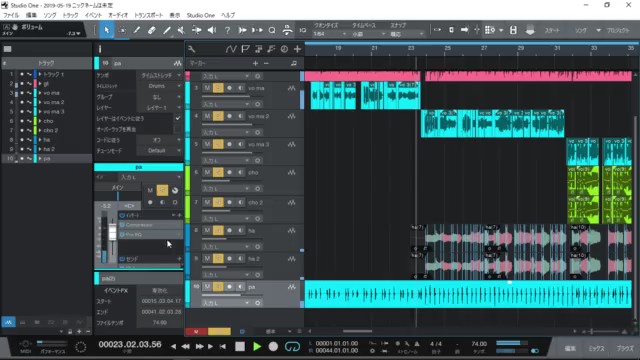Show automation with the curve icon

(231, 49)
